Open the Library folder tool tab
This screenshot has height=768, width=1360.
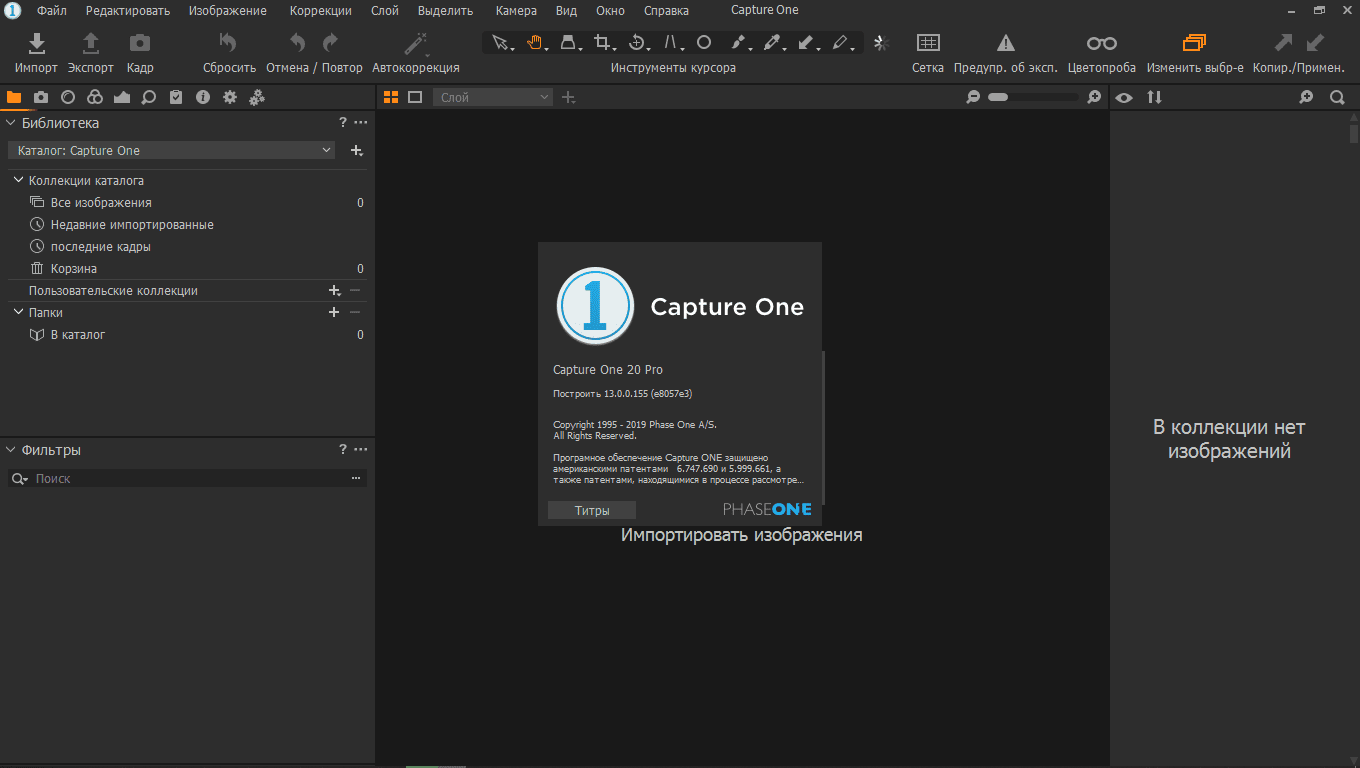coord(14,97)
